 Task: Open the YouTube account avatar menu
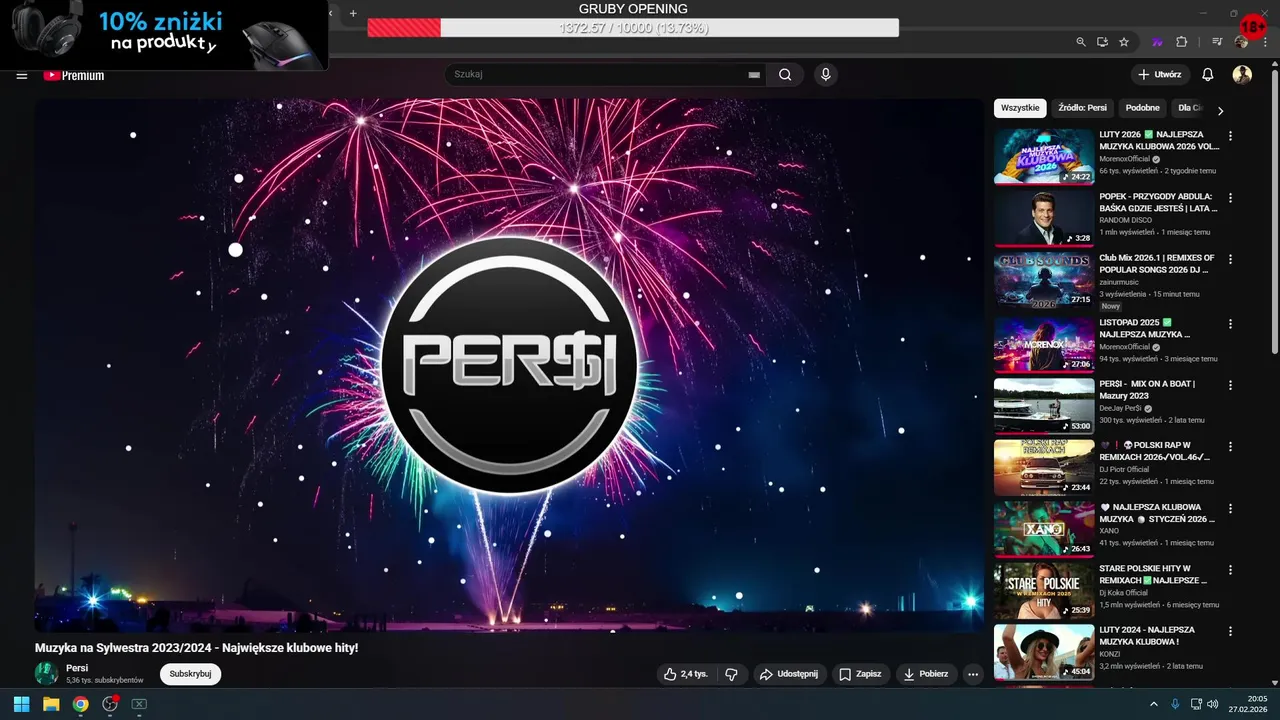tap(1242, 75)
